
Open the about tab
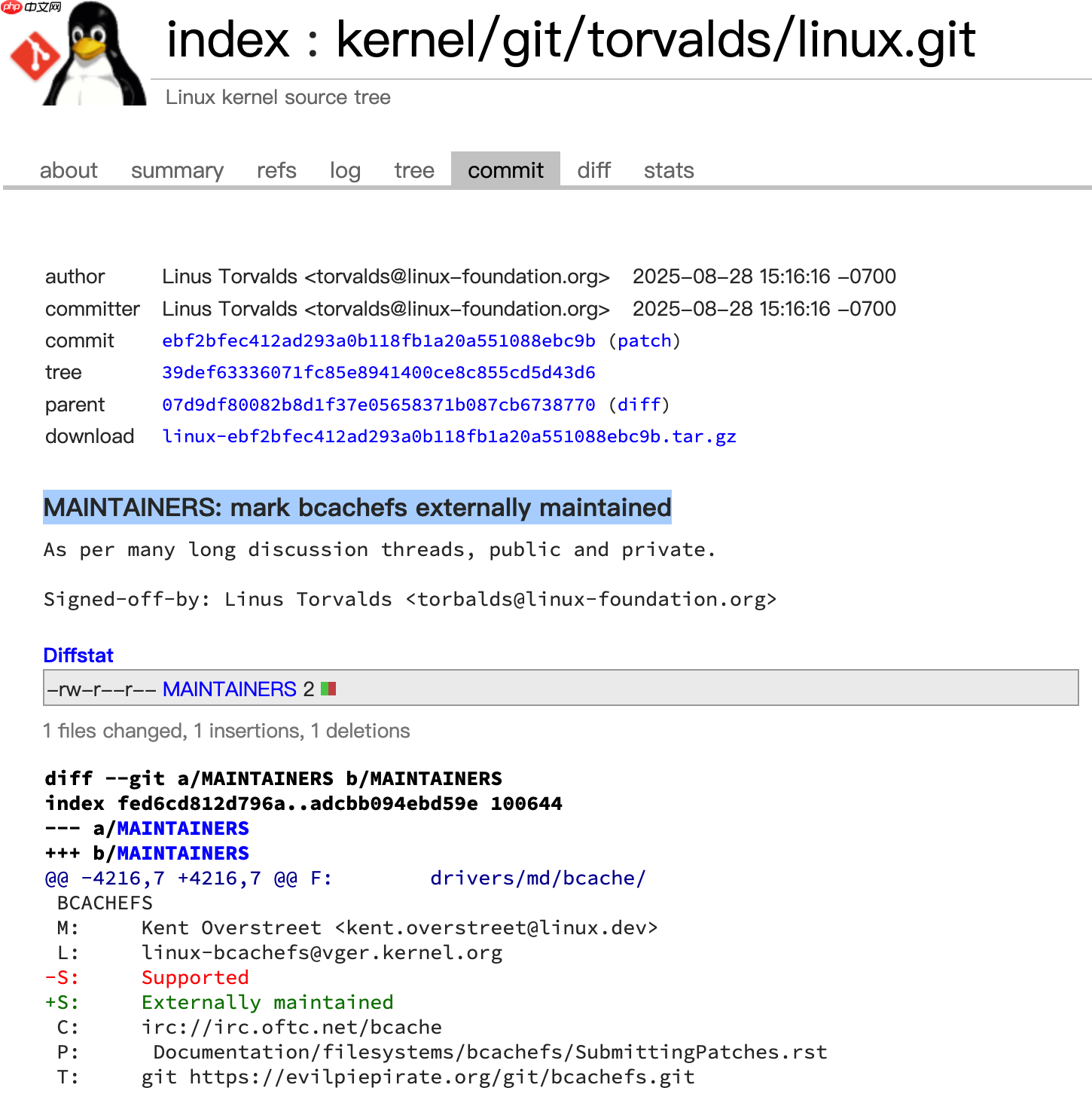tap(69, 170)
